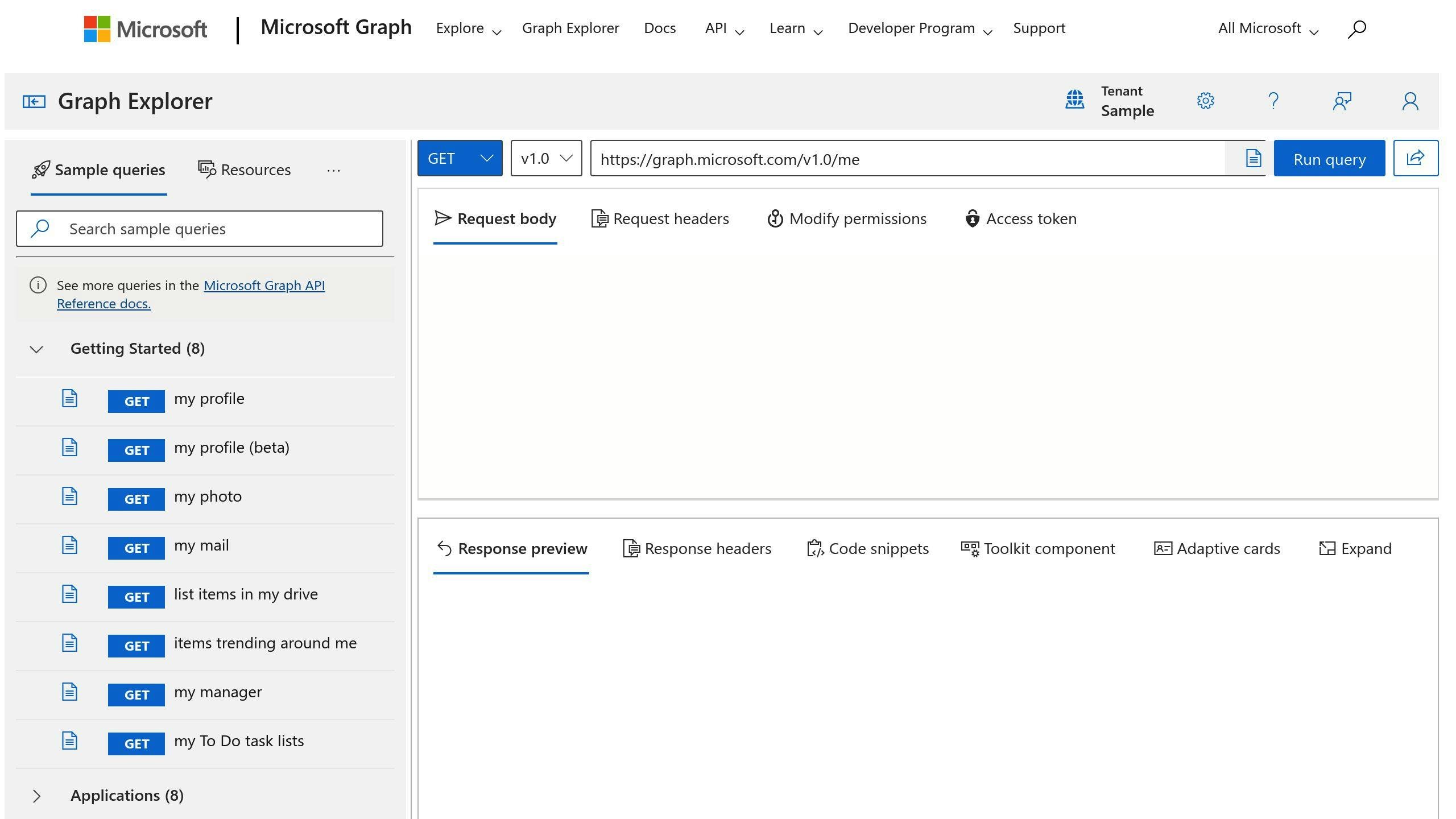Open the Microsoft Graph API Reference docs link

191,295
